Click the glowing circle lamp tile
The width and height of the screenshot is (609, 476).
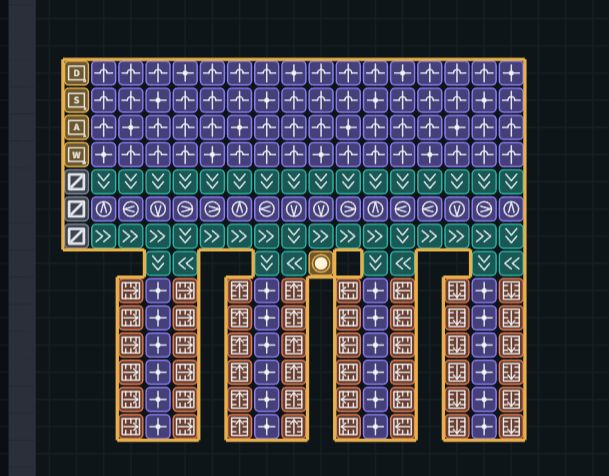tap(321, 263)
